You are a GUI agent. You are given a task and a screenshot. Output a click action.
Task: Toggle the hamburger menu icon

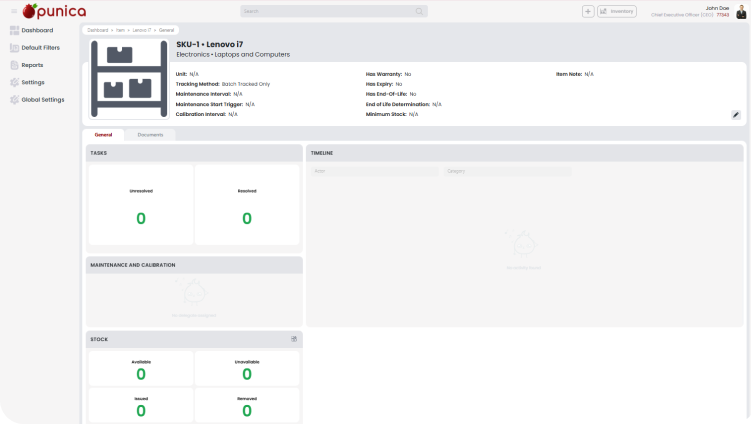14,11
